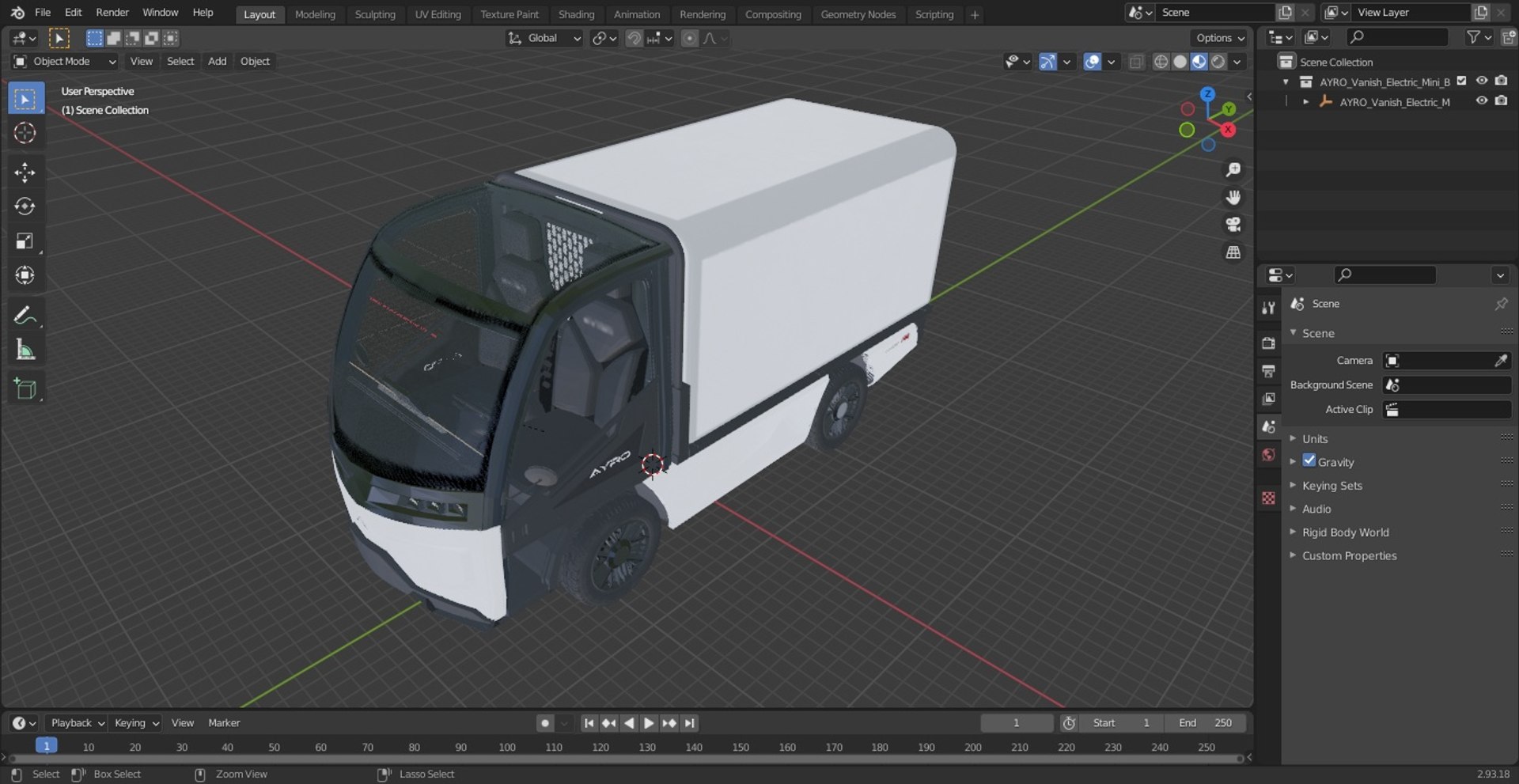Disable AYRO_Vanish_Electric_M object in renders
The height and width of the screenshot is (784, 1519).
coord(1501,100)
